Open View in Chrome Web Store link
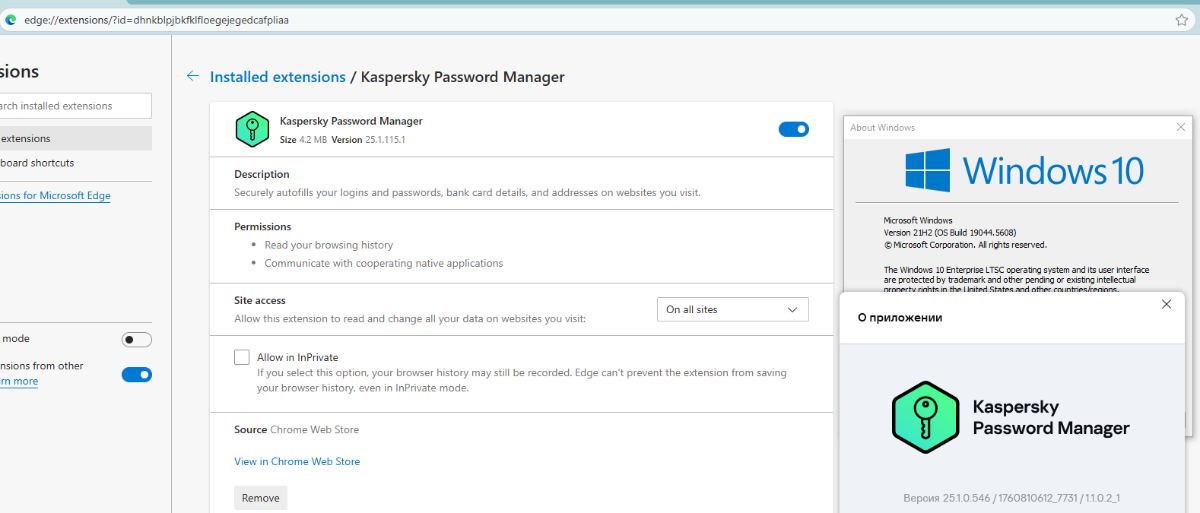The width and height of the screenshot is (1200, 513). pos(297,462)
